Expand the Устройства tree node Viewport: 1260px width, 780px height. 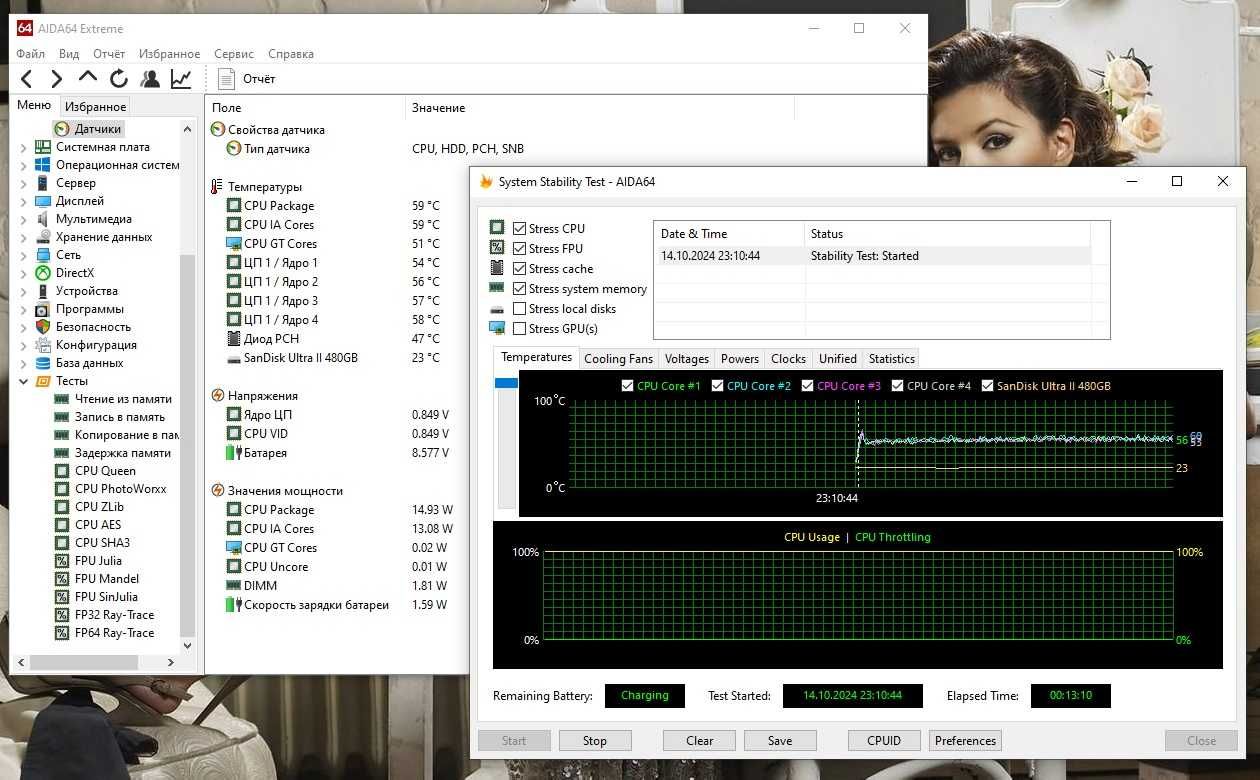pyautogui.click(x=24, y=291)
